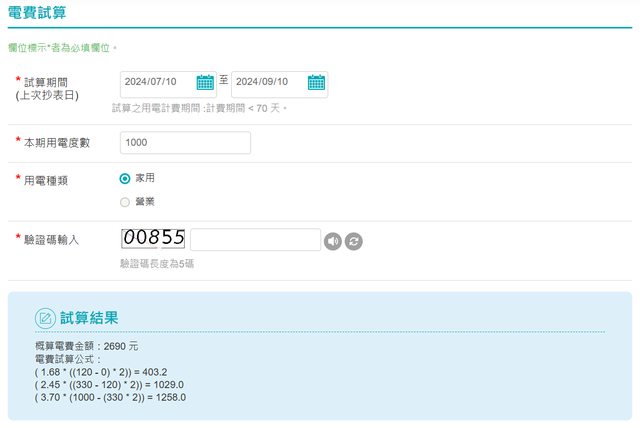Image resolution: width=640 pixels, height=427 pixels.
Task: Click the 本期用電度數 field containing 1000
Action: pos(184,143)
